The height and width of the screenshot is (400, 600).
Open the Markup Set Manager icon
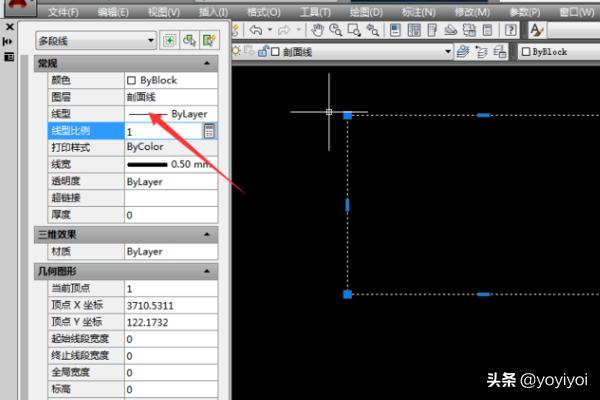click(469, 30)
